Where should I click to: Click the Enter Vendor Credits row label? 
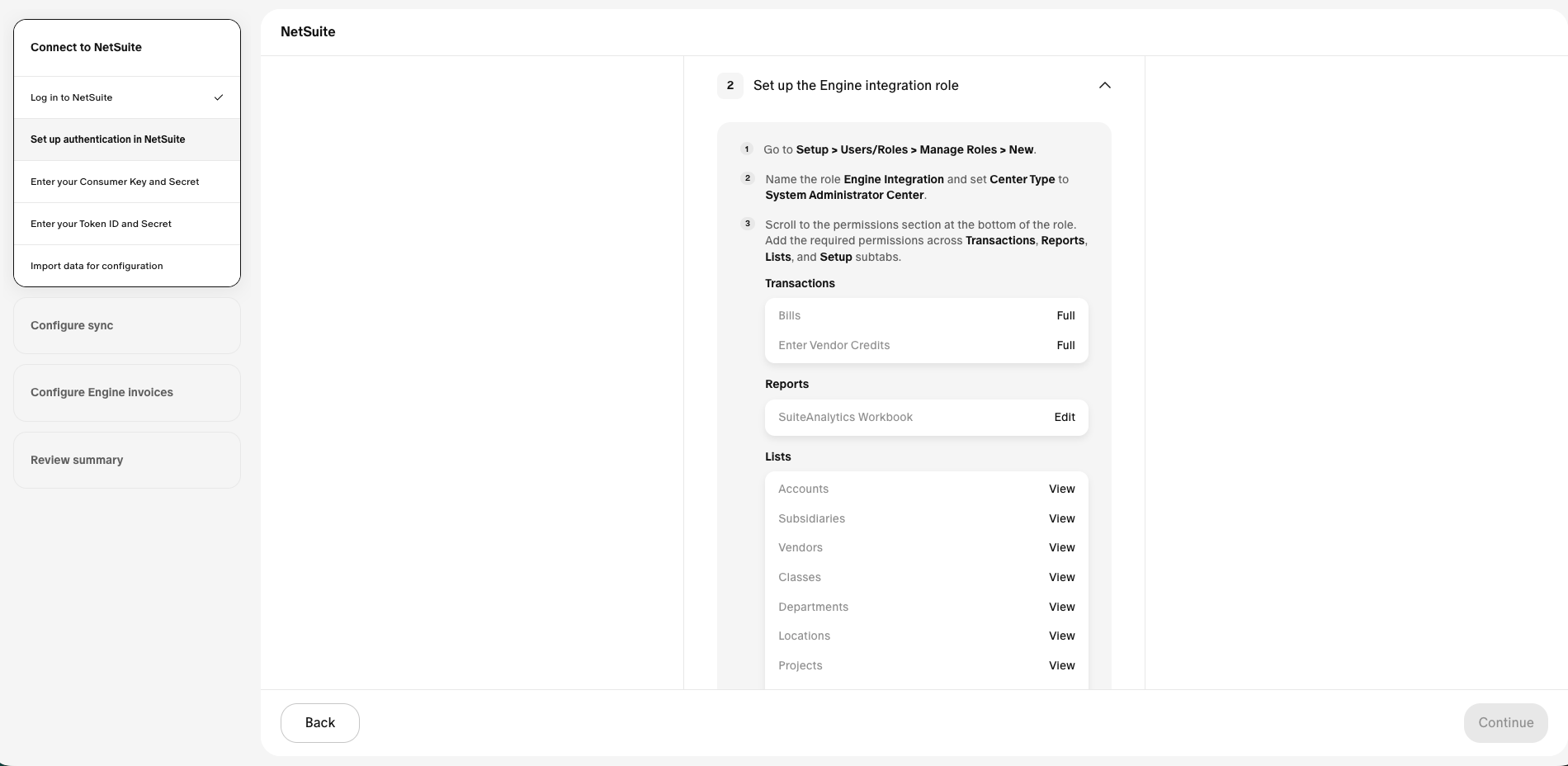coord(834,346)
